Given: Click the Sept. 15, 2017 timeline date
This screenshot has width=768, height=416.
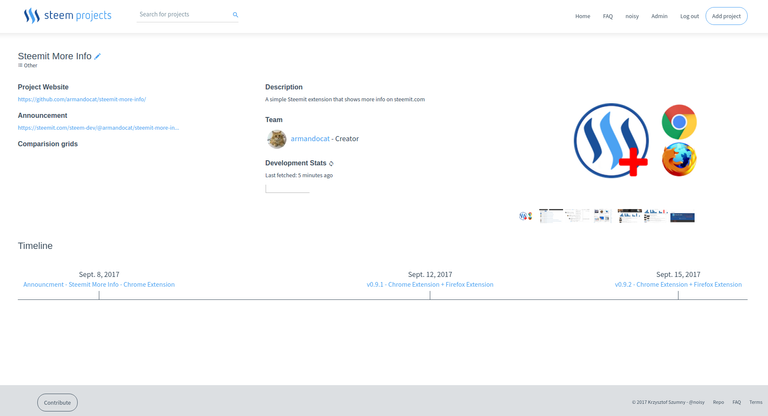Looking at the screenshot, I should click(678, 274).
